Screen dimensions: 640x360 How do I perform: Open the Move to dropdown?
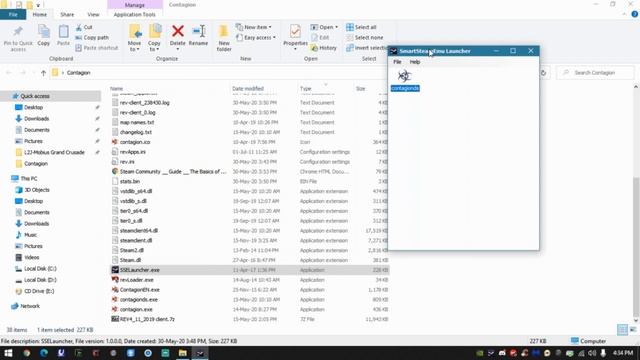(134, 46)
